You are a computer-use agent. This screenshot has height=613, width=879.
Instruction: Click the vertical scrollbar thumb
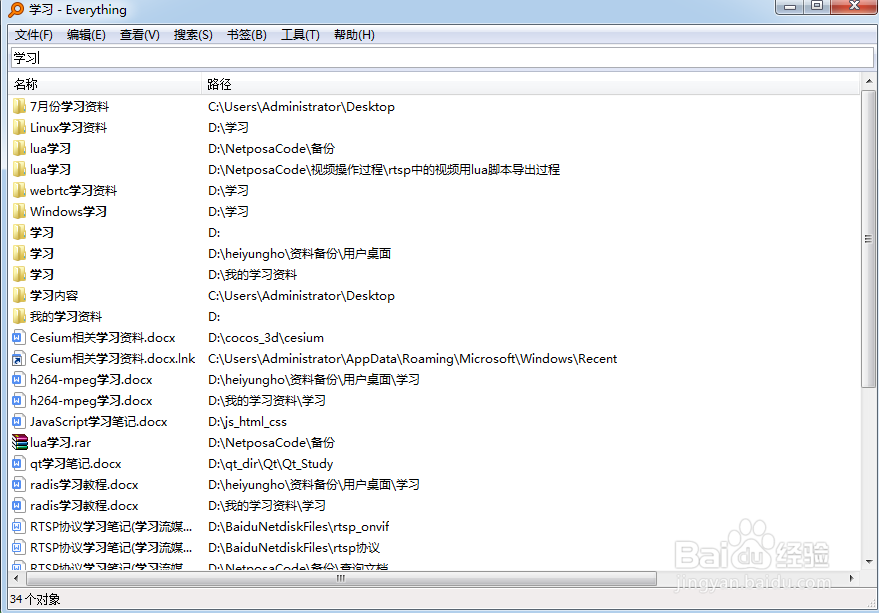tap(868, 238)
